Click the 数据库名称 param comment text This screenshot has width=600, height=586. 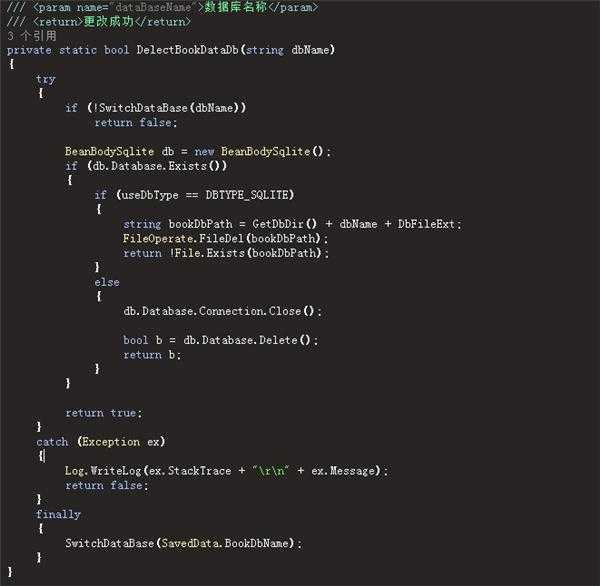tap(235, 7)
